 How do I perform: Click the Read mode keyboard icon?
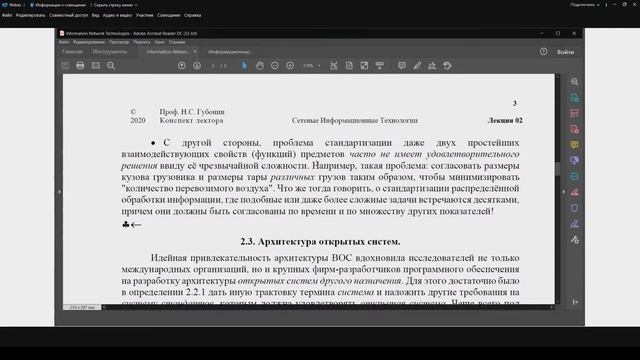point(380,66)
